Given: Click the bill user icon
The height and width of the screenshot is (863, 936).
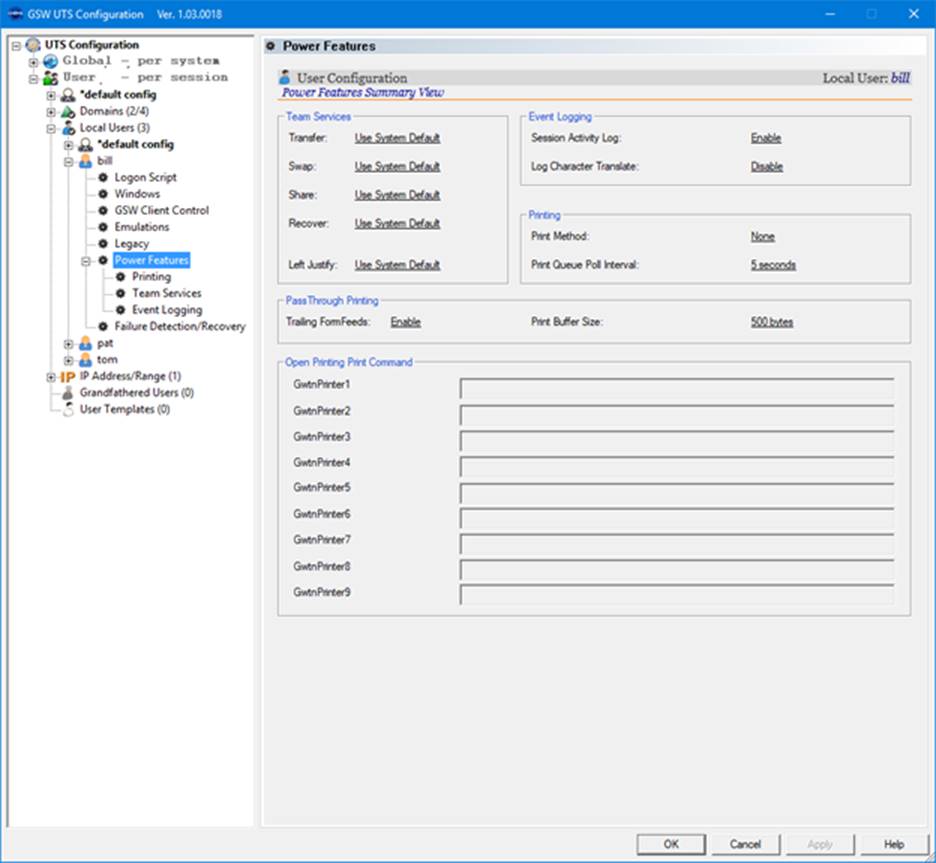Looking at the screenshot, I should pyautogui.click(x=86, y=161).
